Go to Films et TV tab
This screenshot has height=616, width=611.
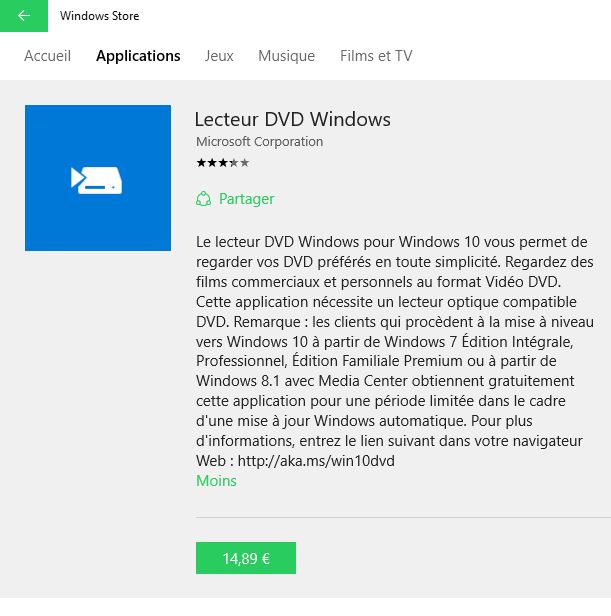pos(376,56)
